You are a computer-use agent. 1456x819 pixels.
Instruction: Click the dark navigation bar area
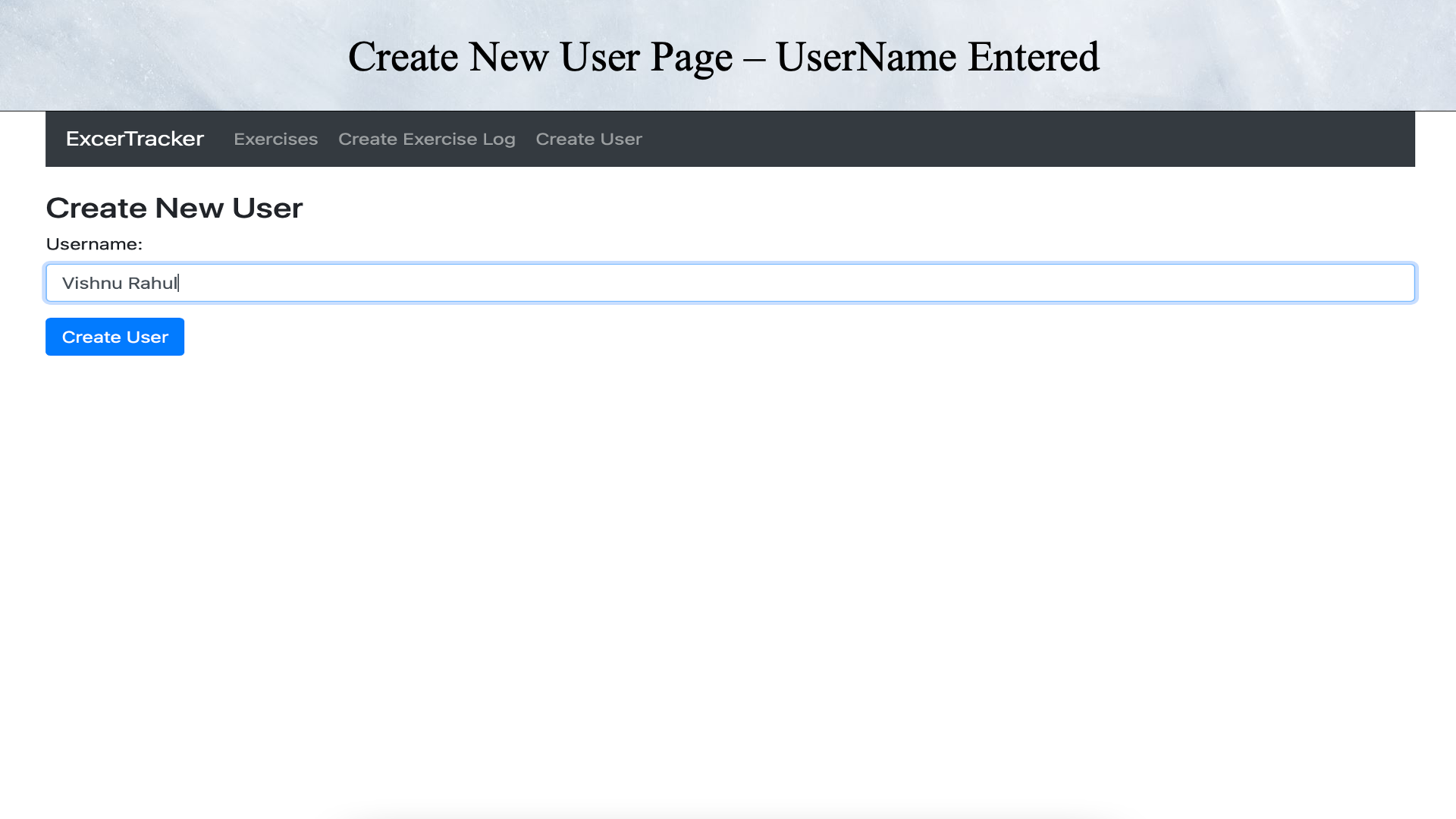(x=986, y=139)
